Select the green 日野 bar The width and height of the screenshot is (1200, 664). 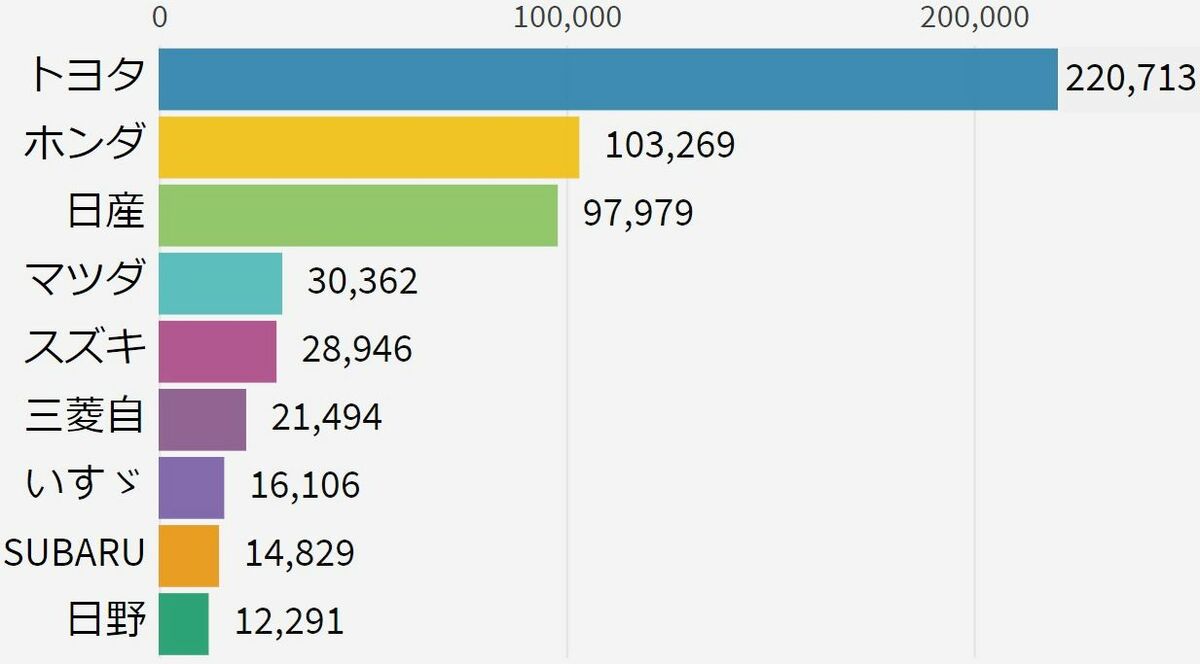[183, 623]
